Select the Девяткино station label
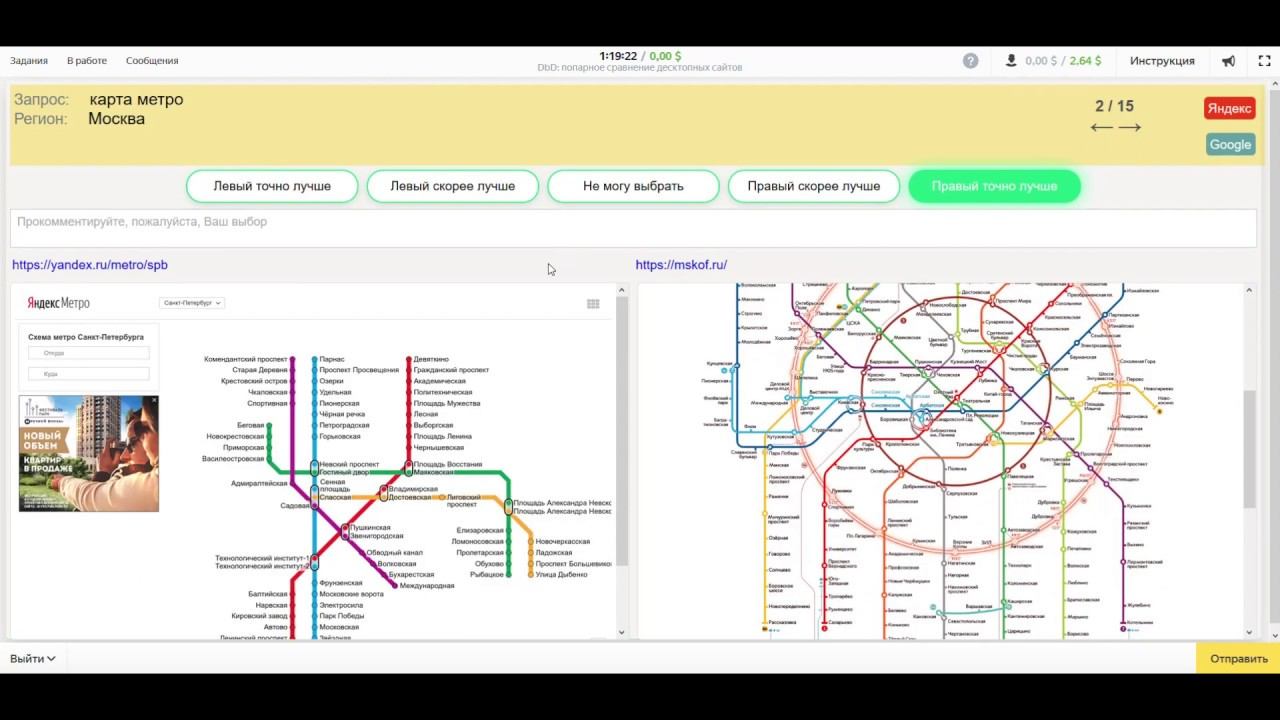This screenshot has width=1280, height=720. pos(431,359)
